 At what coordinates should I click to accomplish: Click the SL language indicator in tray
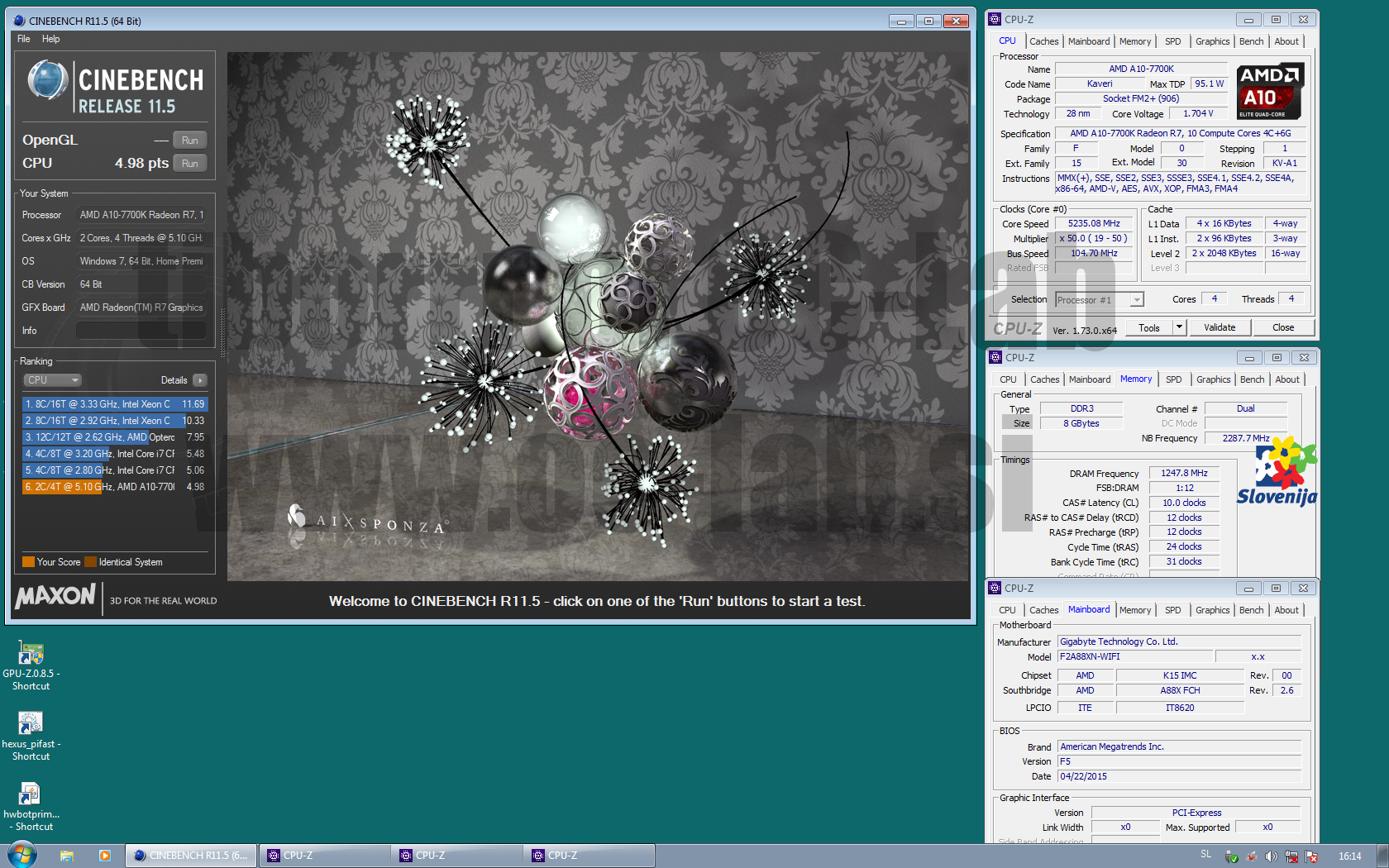click(1205, 855)
